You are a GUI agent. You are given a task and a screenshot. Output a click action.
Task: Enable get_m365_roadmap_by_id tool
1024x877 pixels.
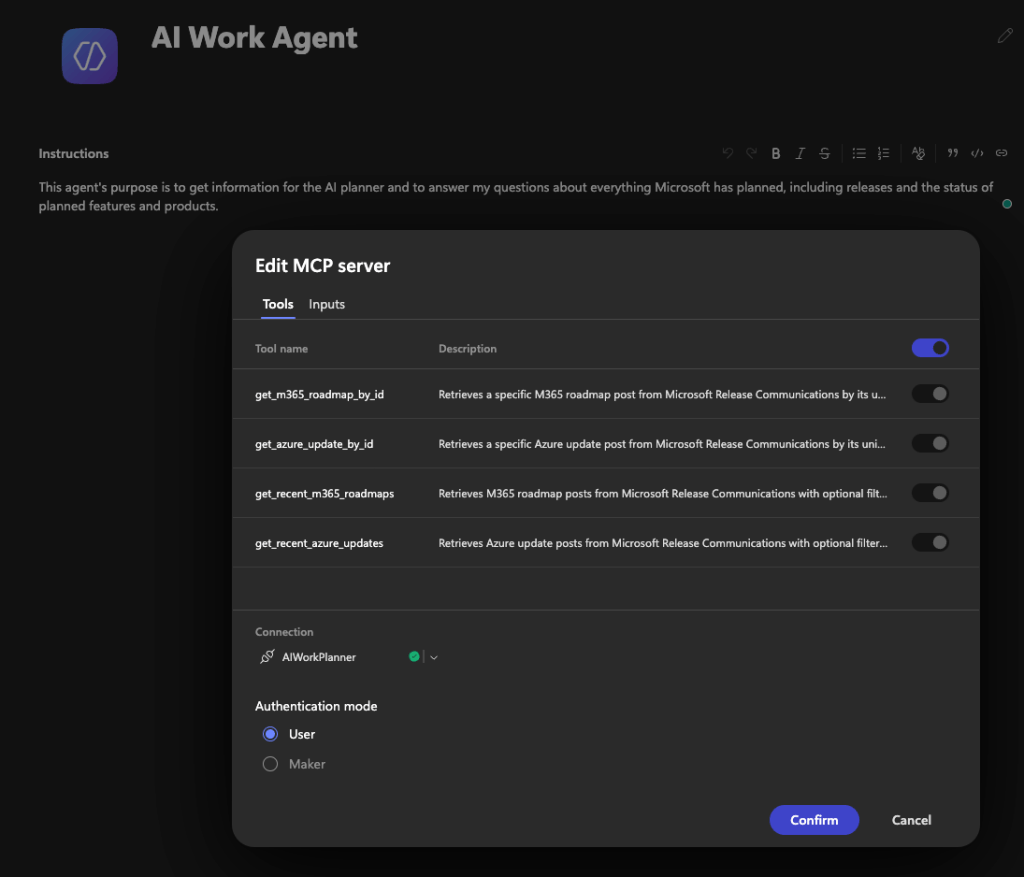(930, 394)
